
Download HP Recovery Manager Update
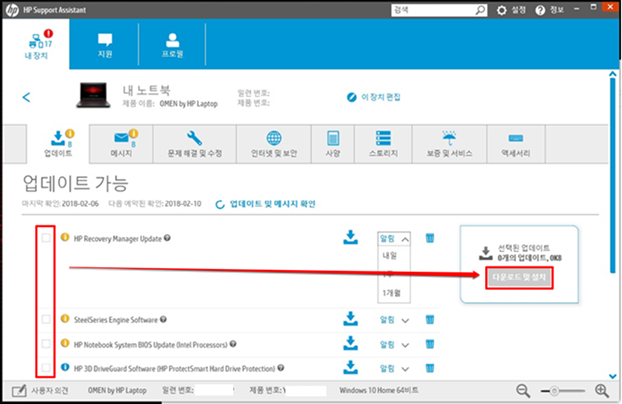click(x=350, y=237)
